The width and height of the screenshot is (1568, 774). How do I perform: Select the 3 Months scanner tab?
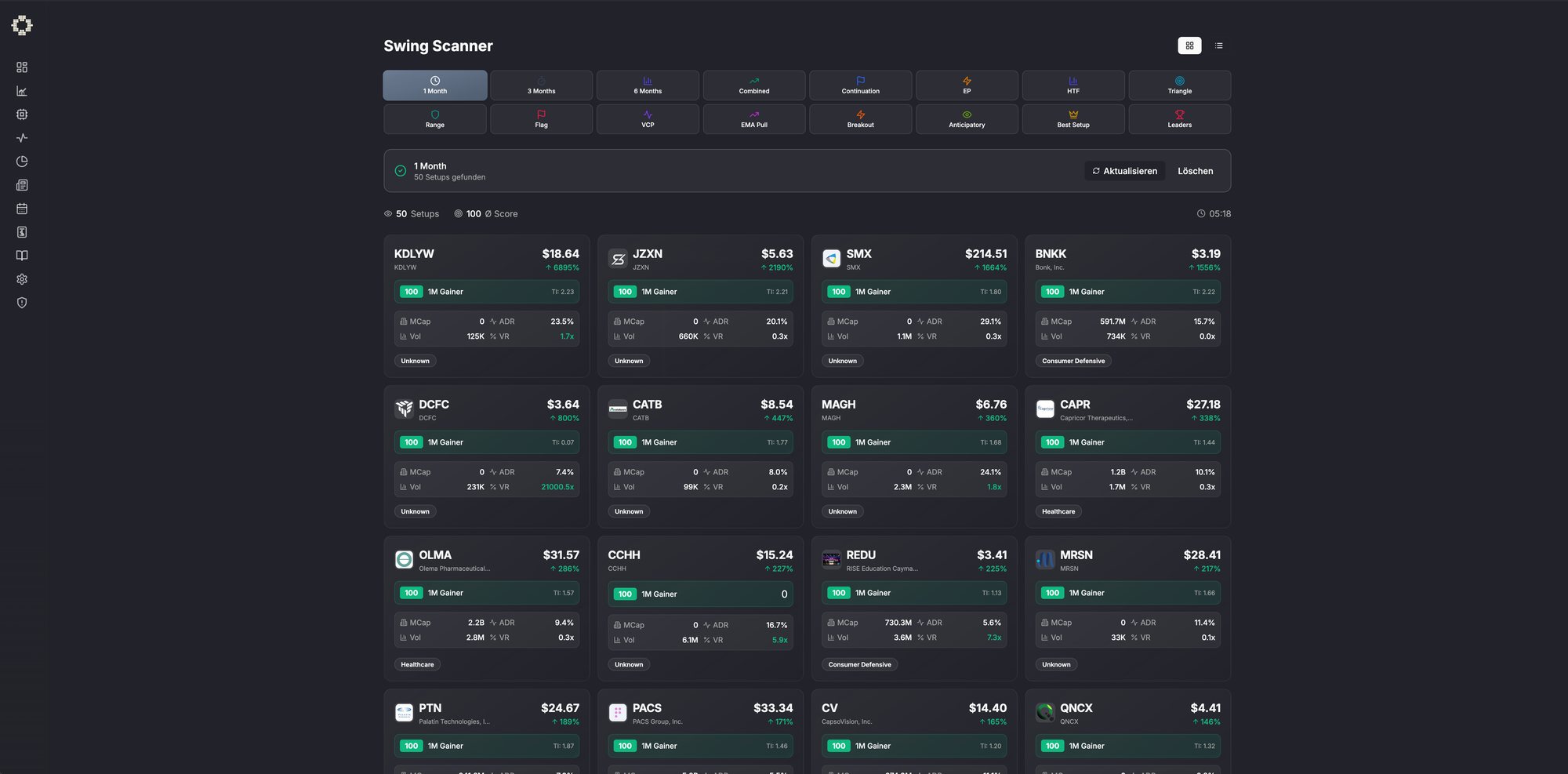click(x=541, y=85)
